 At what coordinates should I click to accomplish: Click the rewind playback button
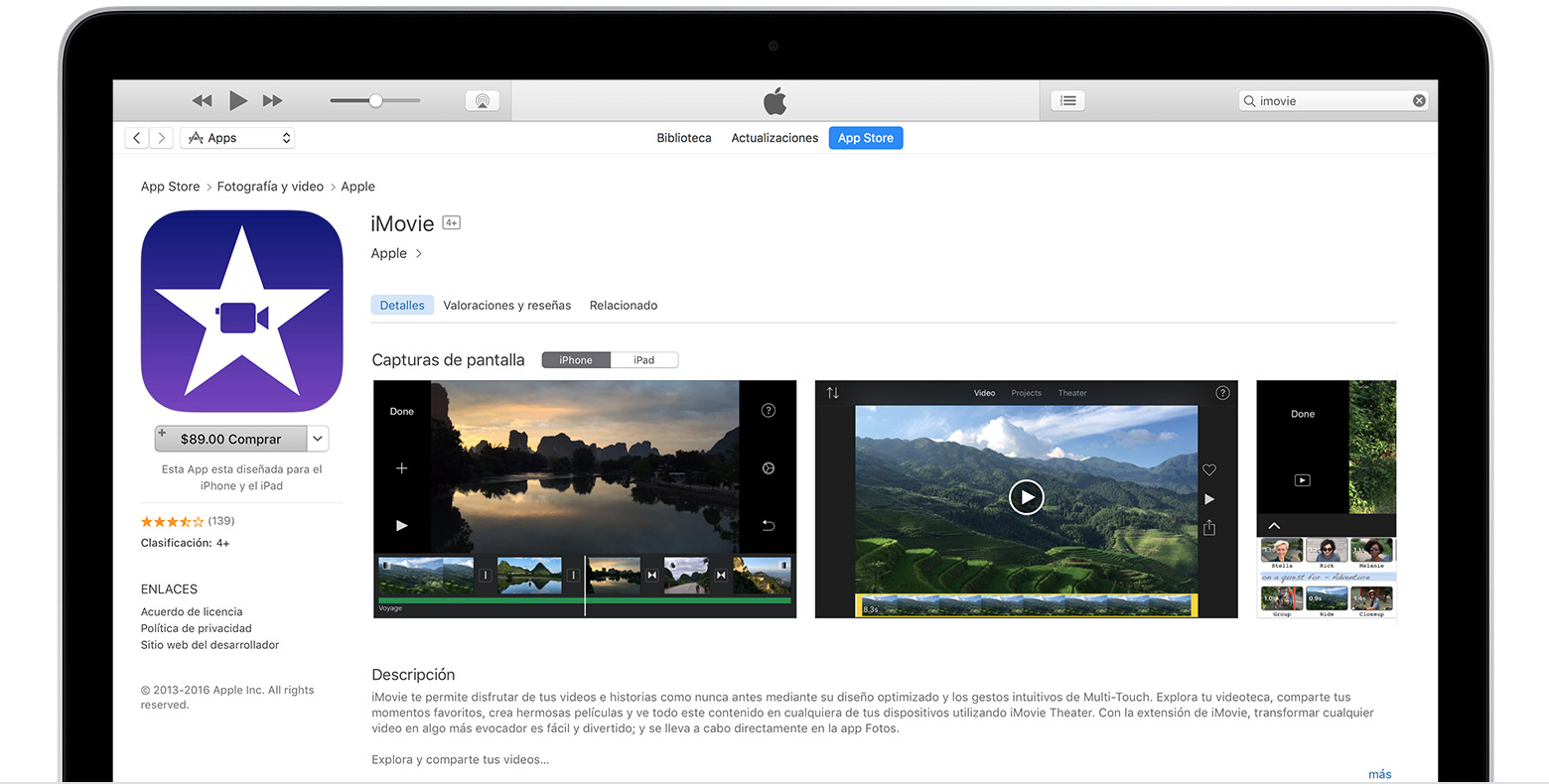202,100
